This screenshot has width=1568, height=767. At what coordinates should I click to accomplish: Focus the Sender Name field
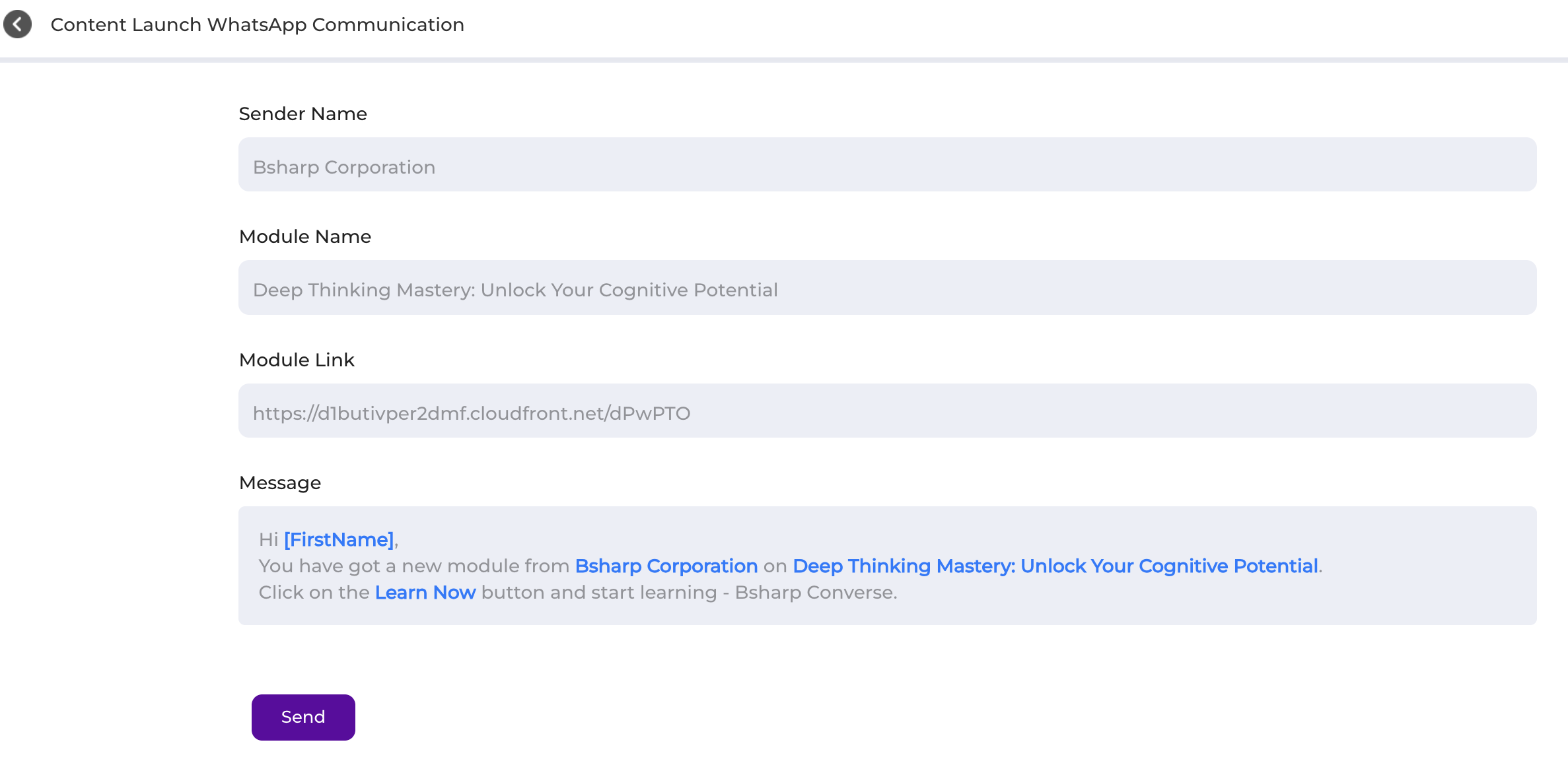[887, 164]
